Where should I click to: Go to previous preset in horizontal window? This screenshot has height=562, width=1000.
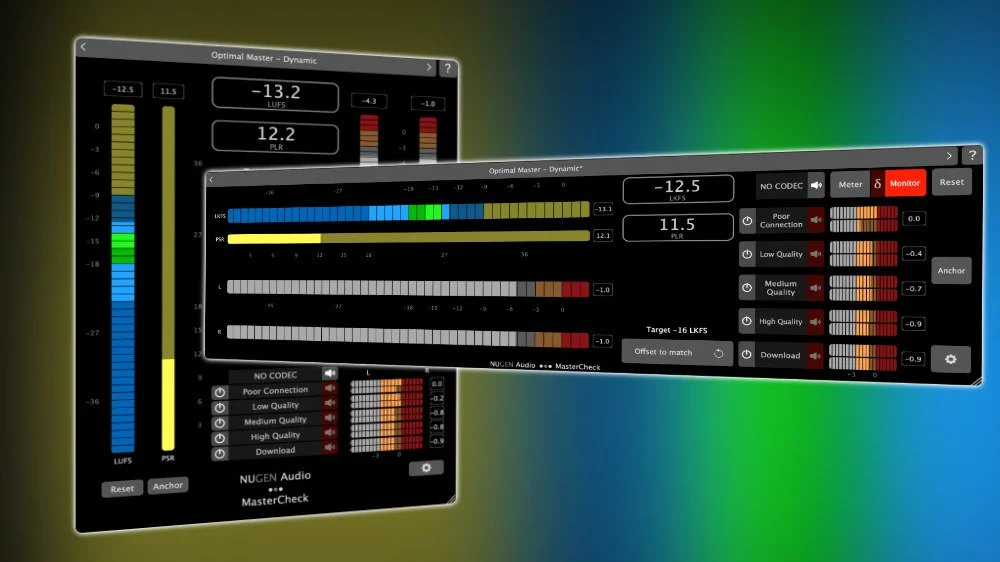[x=211, y=179]
